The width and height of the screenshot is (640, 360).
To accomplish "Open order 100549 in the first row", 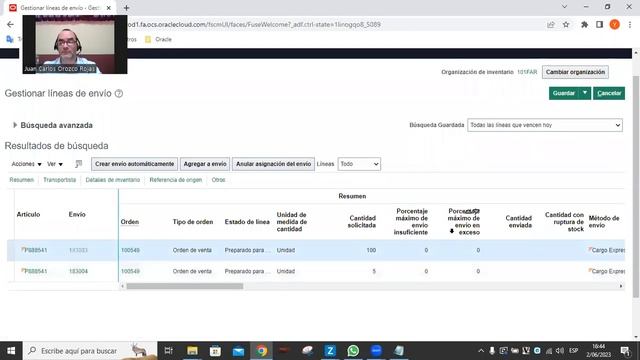I will click(x=130, y=250).
